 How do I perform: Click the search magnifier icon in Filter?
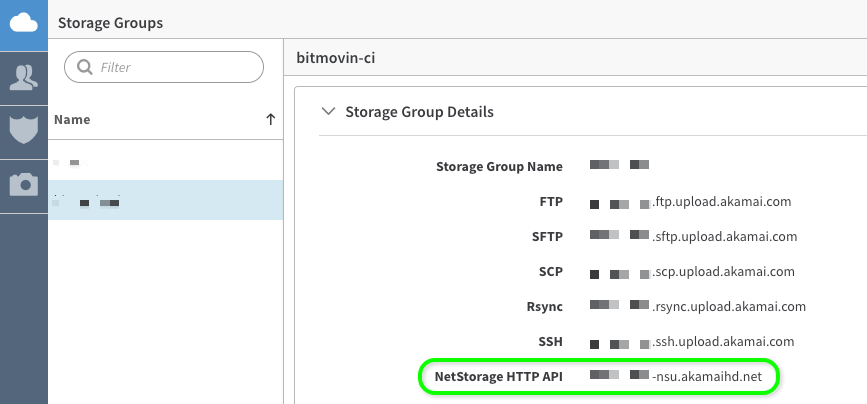pos(82,68)
